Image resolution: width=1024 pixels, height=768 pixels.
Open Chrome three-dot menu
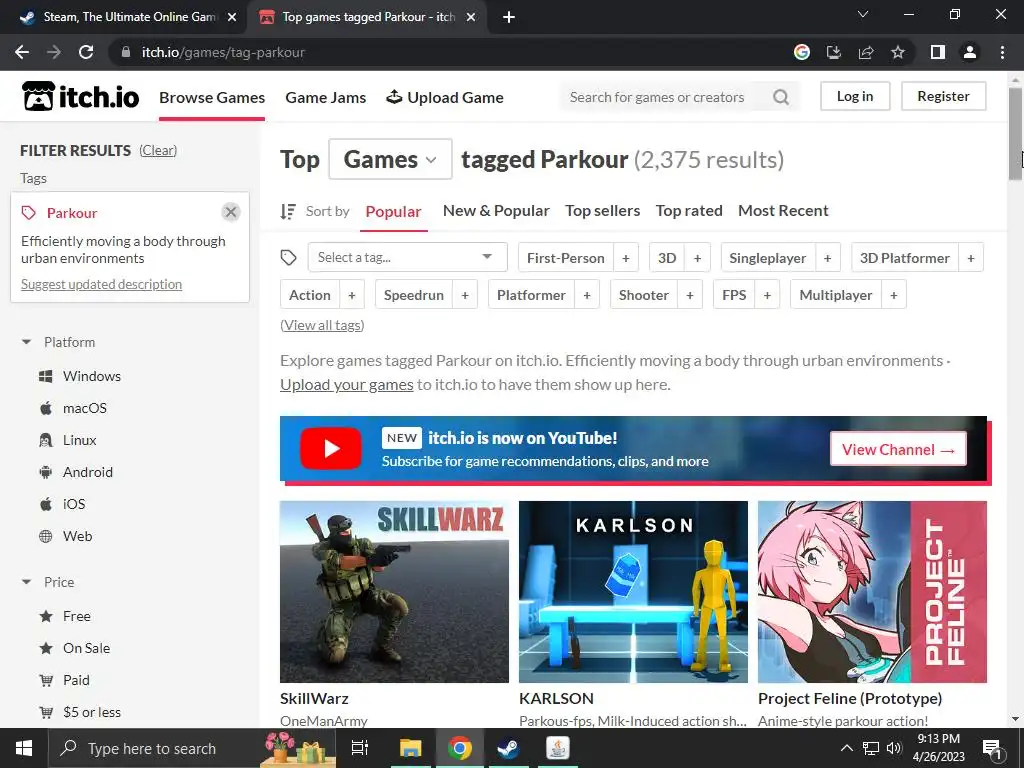(x=1002, y=52)
